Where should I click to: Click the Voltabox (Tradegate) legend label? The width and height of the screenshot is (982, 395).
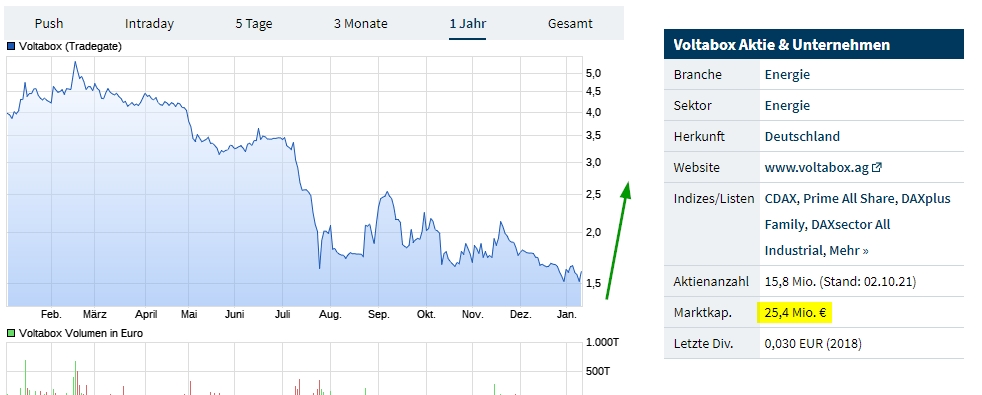(x=70, y=46)
